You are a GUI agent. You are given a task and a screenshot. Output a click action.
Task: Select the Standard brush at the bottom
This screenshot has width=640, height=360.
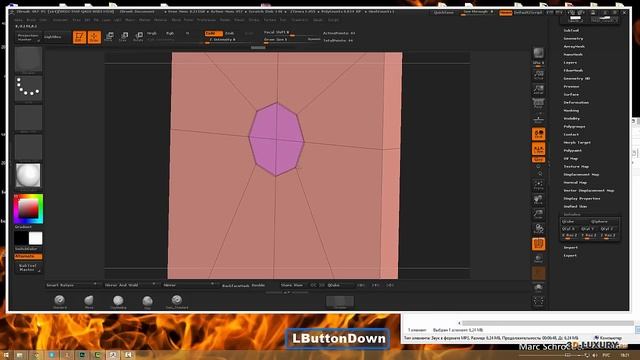[60, 302]
